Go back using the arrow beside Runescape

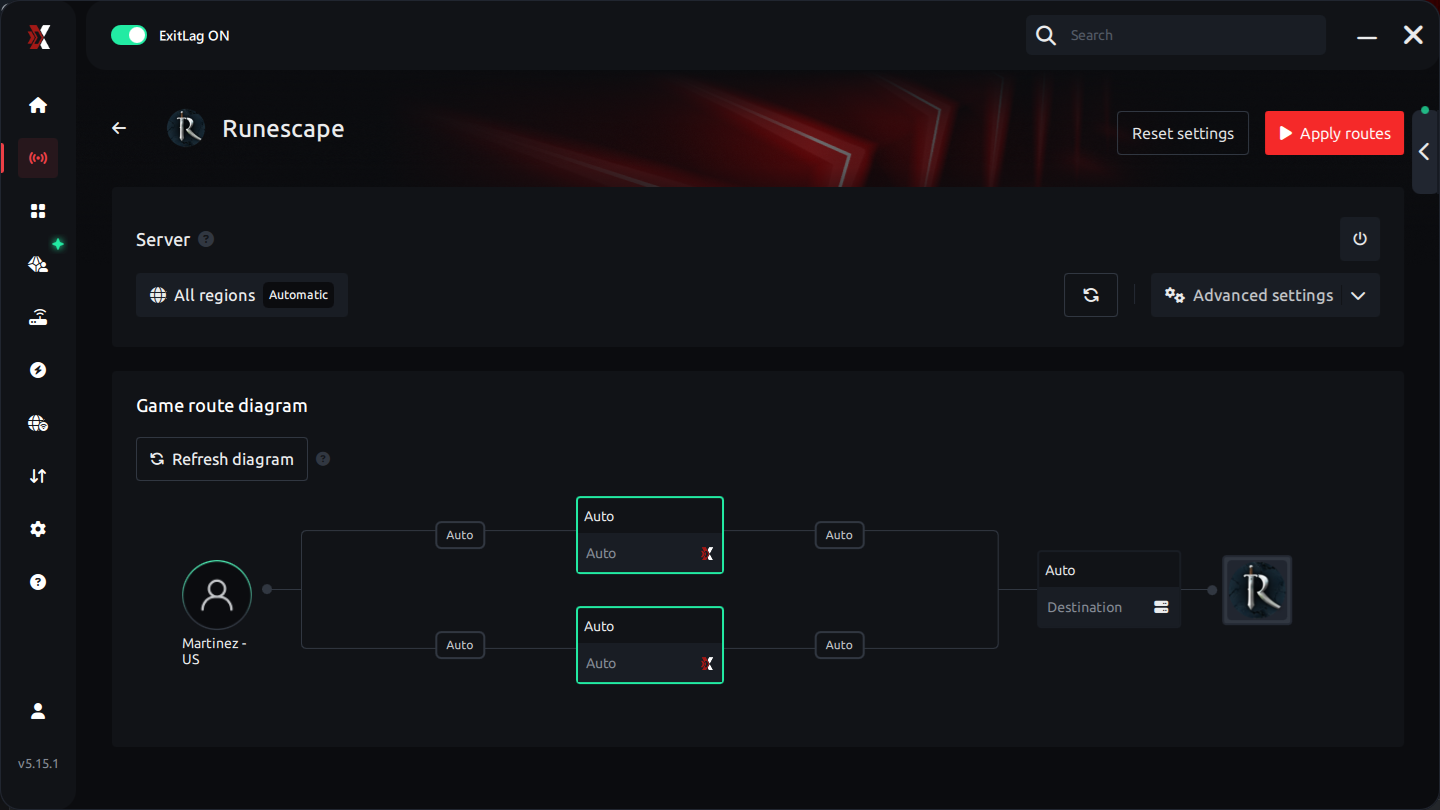tap(119, 128)
